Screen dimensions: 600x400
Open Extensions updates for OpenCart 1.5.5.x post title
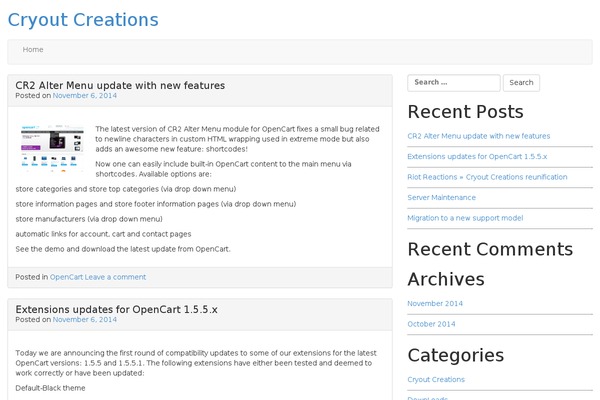[116, 309]
